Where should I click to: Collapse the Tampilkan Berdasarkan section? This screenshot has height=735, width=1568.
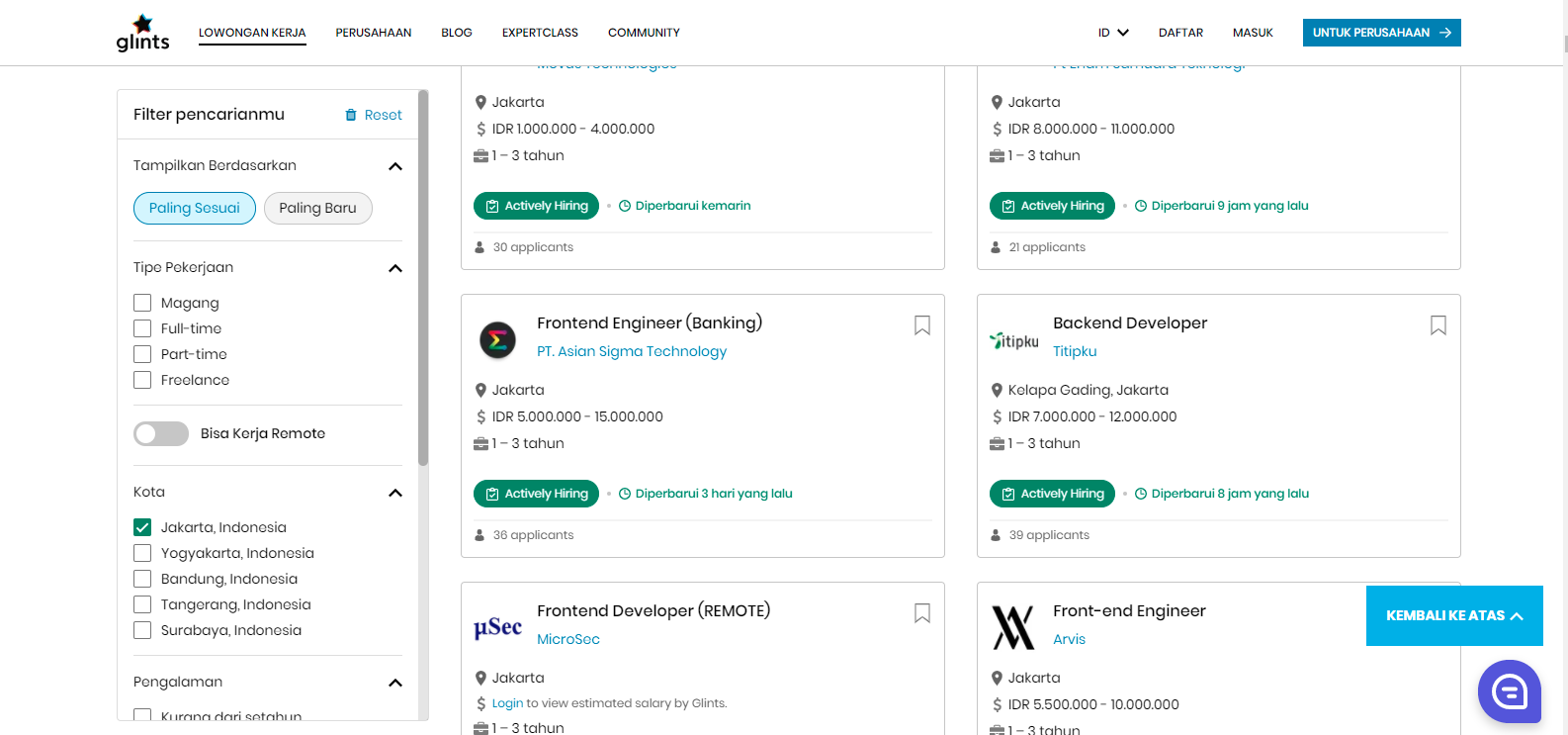coord(395,166)
